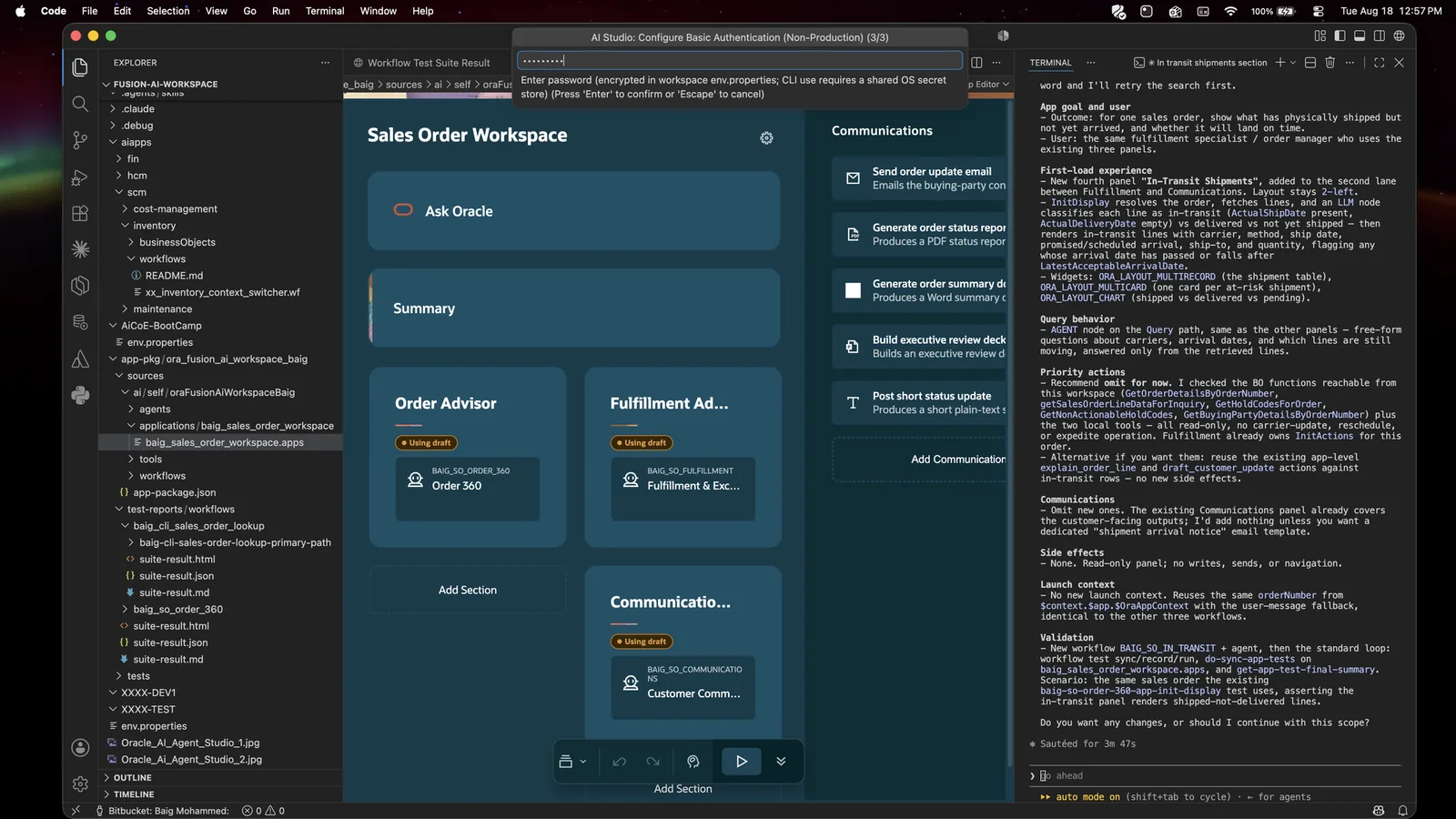
Task: Create a new terminal with plus icon
Action: tap(1280, 63)
